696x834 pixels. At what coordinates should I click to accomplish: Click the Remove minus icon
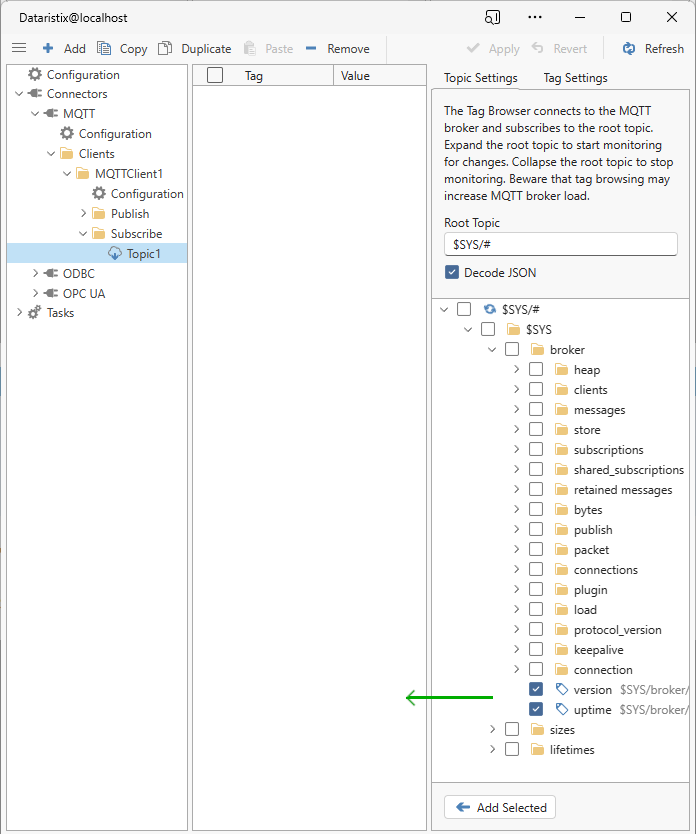(x=311, y=48)
